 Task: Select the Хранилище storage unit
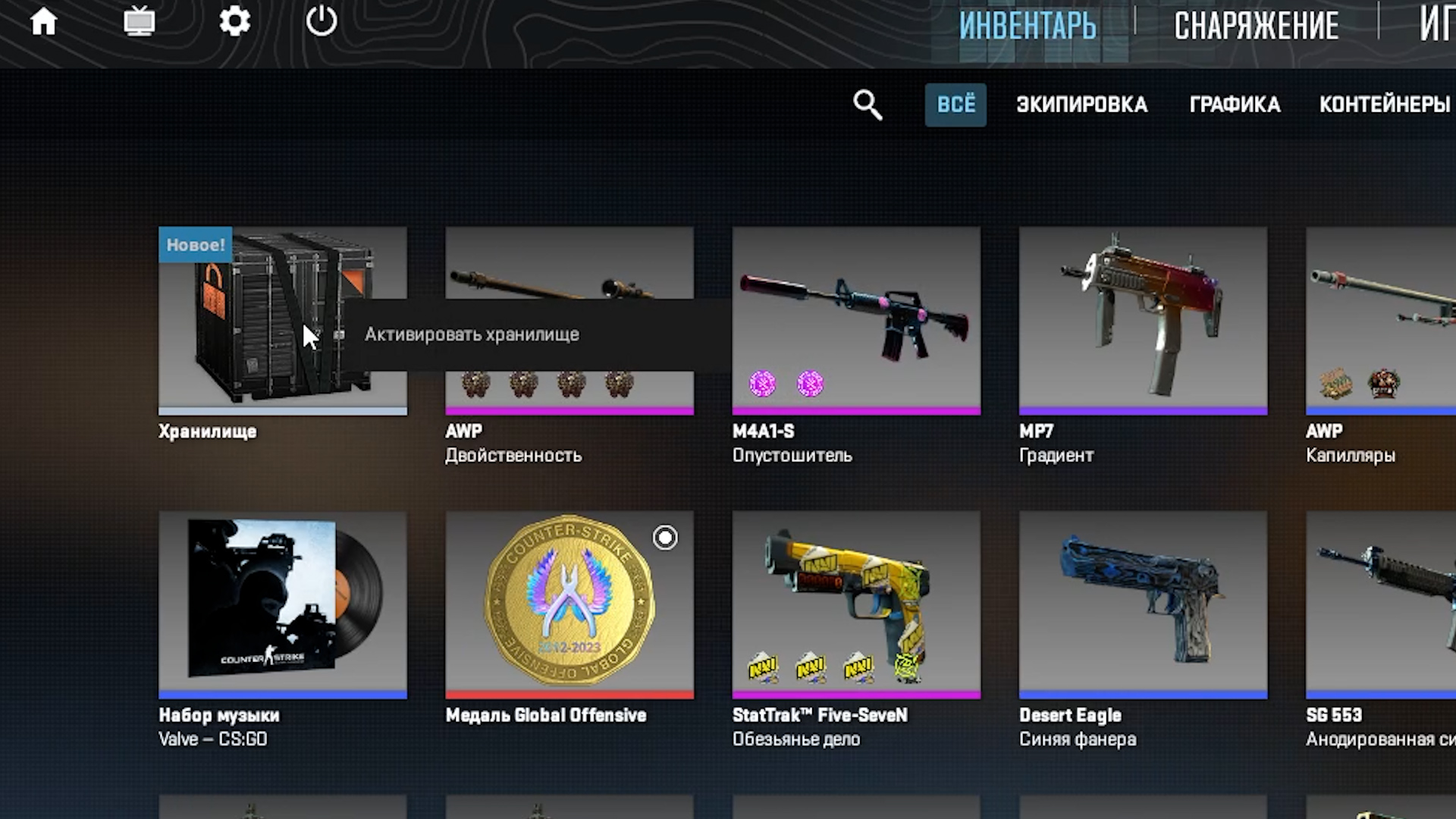(283, 334)
